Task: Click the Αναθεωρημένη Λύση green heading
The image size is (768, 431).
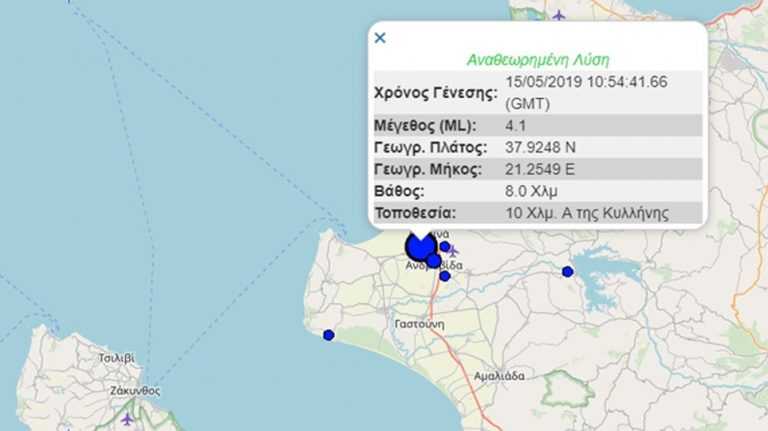Action: click(537, 59)
